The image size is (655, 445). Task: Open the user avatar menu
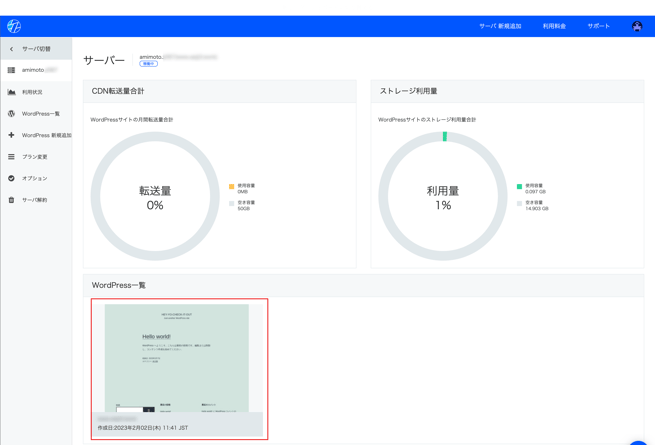coord(637,26)
